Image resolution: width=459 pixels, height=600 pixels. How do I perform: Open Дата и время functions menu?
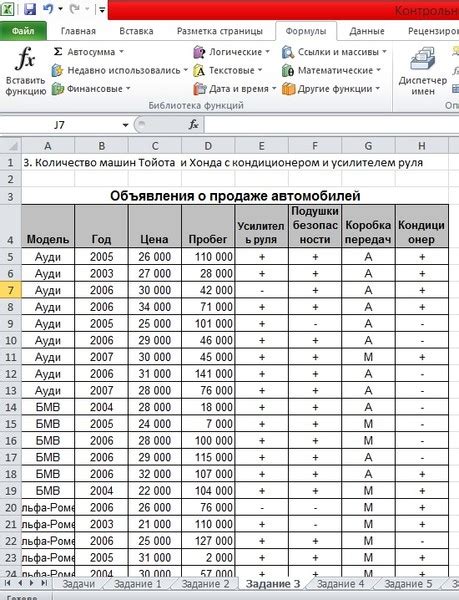[x=235, y=89]
